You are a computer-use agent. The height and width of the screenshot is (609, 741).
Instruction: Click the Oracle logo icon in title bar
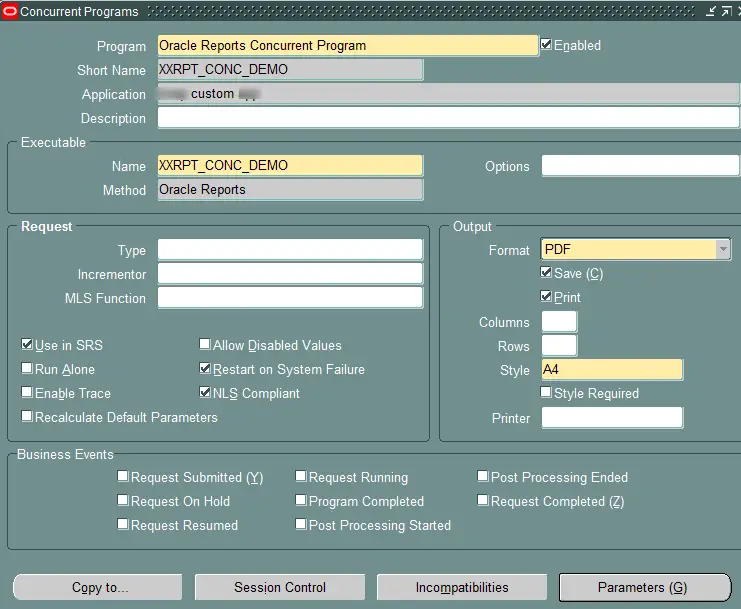pos(9,11)
